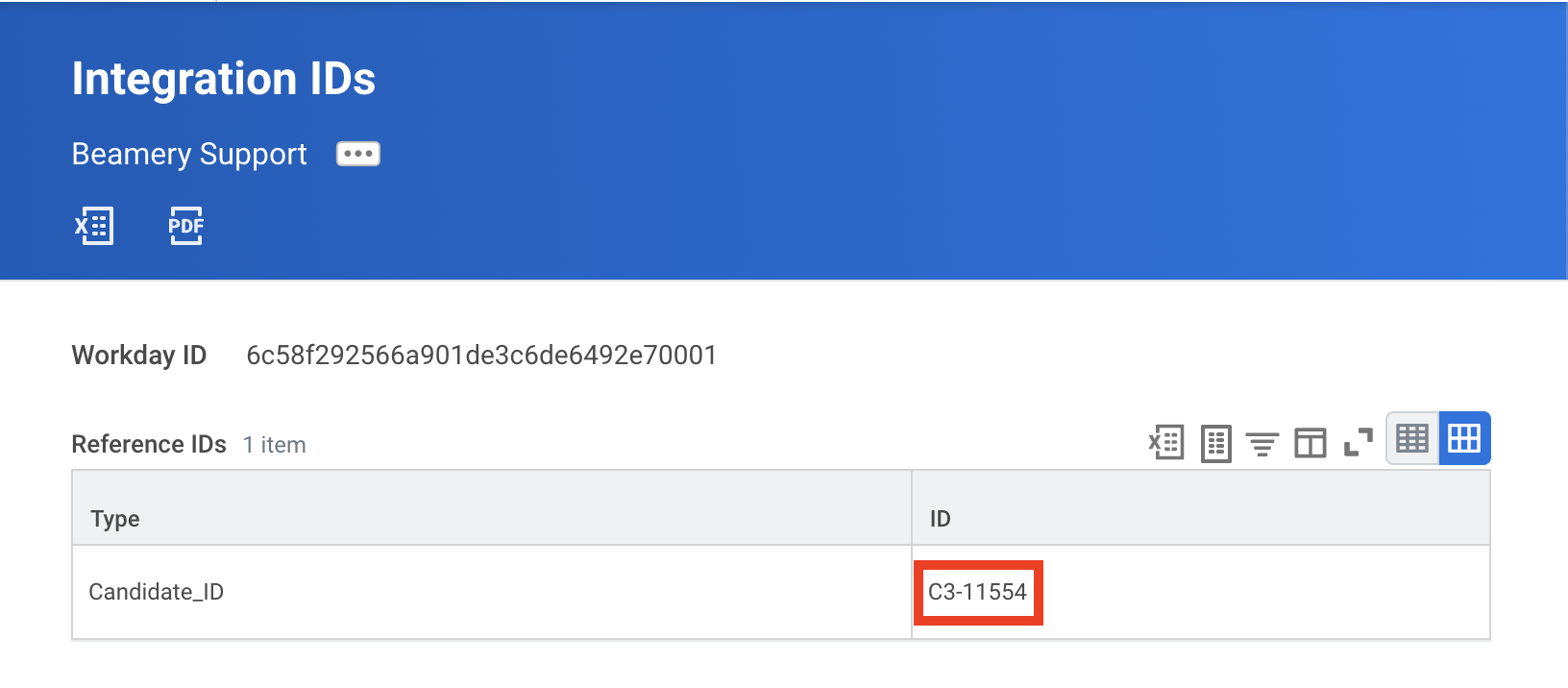
Task: Click the Beamery Support name
Action: pos(189,154)
